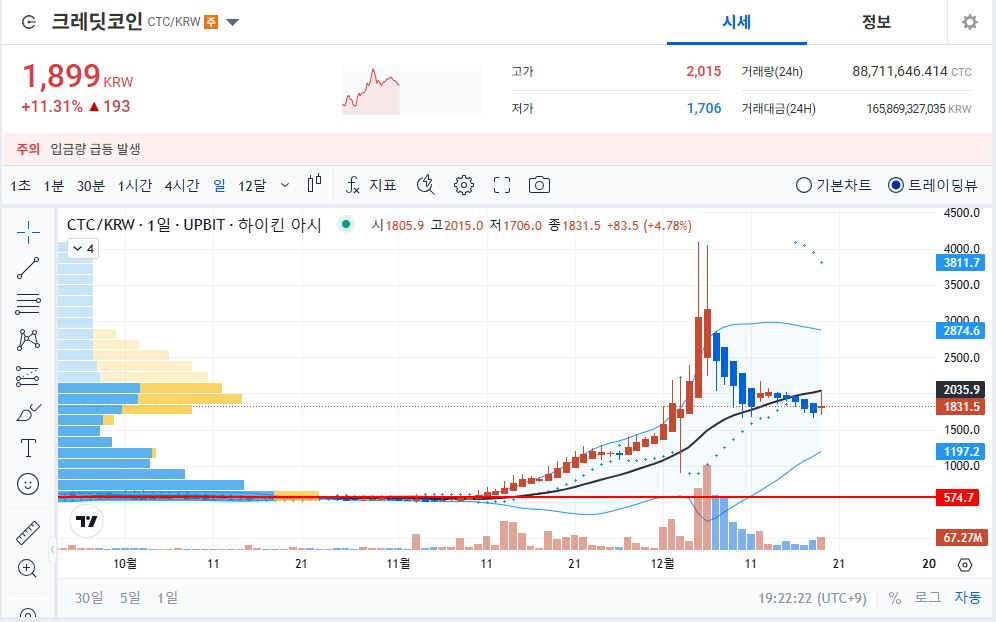Click the alert clock-lightning icon

[426, 185]
